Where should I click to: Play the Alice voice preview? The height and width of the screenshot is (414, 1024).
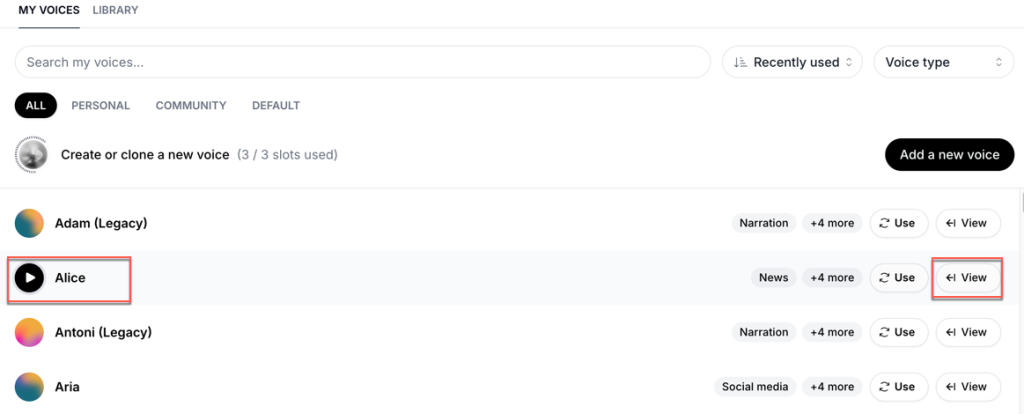click(x=29, y=278)
